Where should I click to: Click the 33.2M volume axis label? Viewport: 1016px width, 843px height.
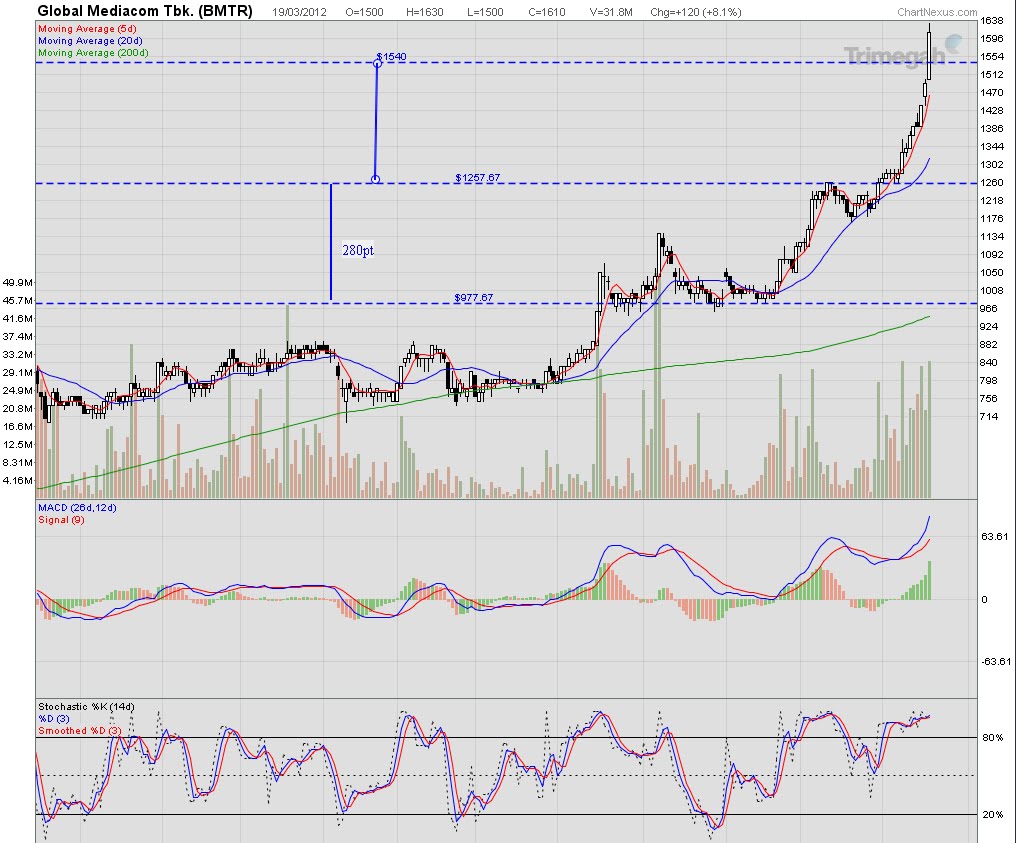[17, 354]
